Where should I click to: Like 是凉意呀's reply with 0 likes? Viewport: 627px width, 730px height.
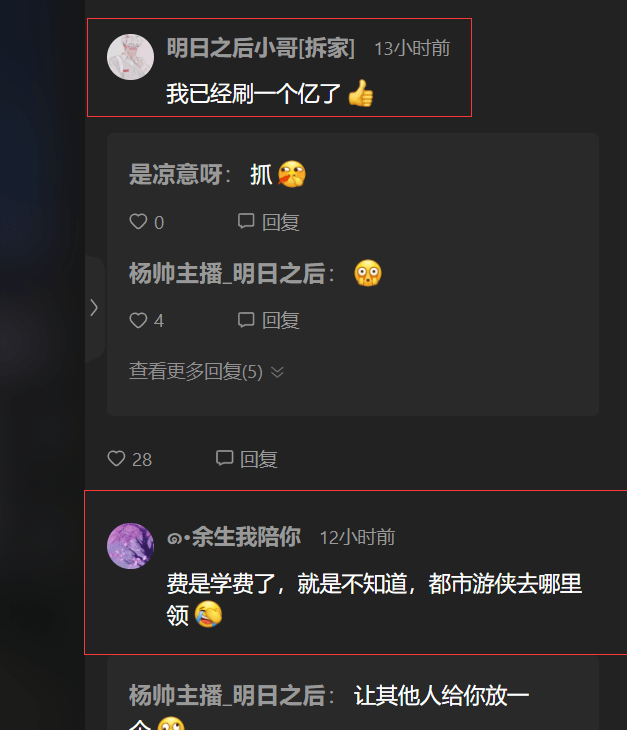(138, 222)
